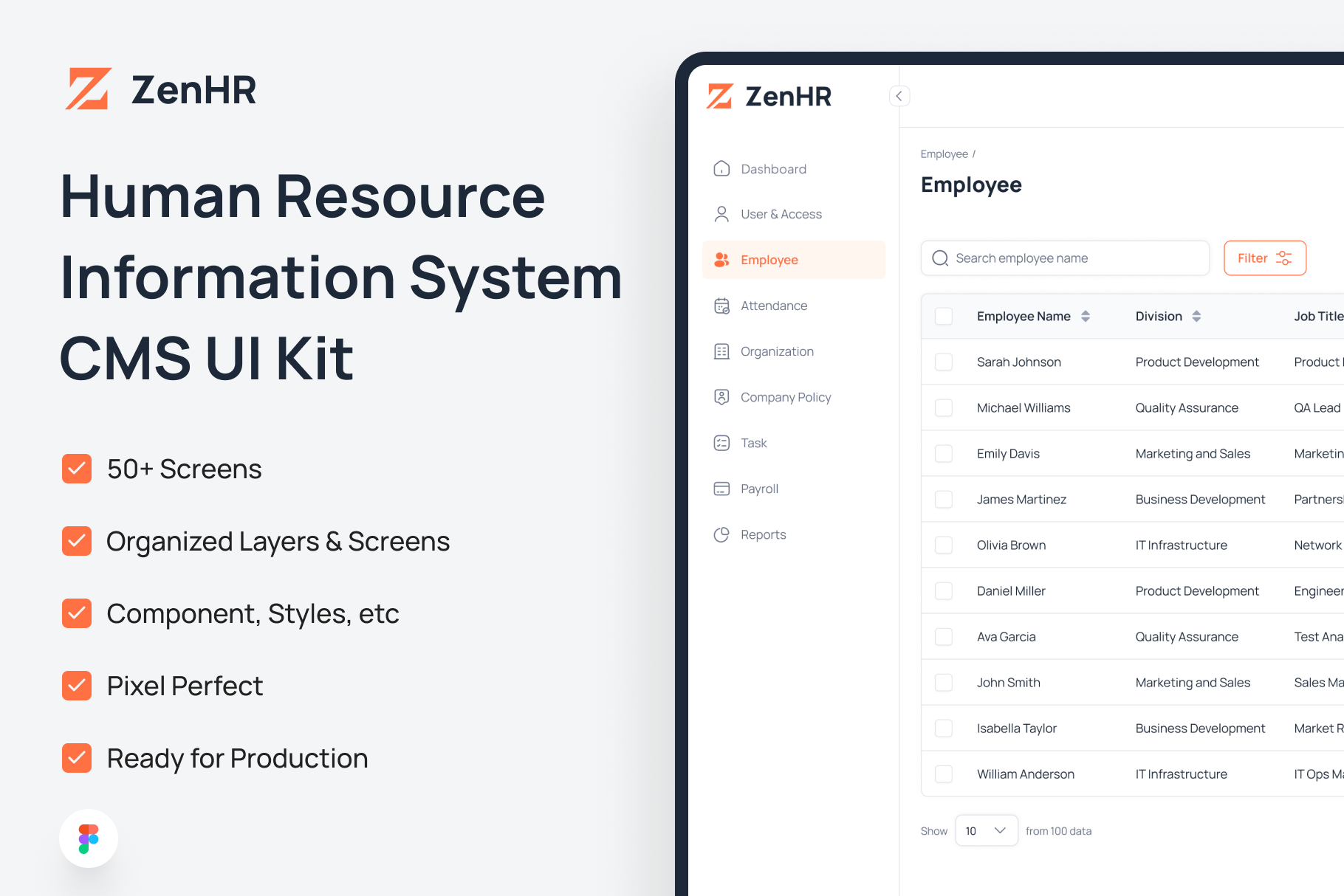Select Employee in the sidebar menu

pos(769,260)
